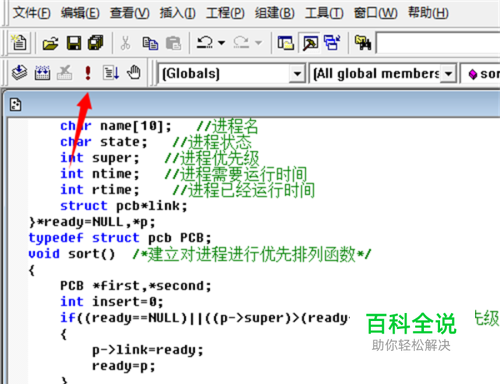Click the line 'int ntime;'
This screenshot has width=500, height=384.
tap(100, 174)
